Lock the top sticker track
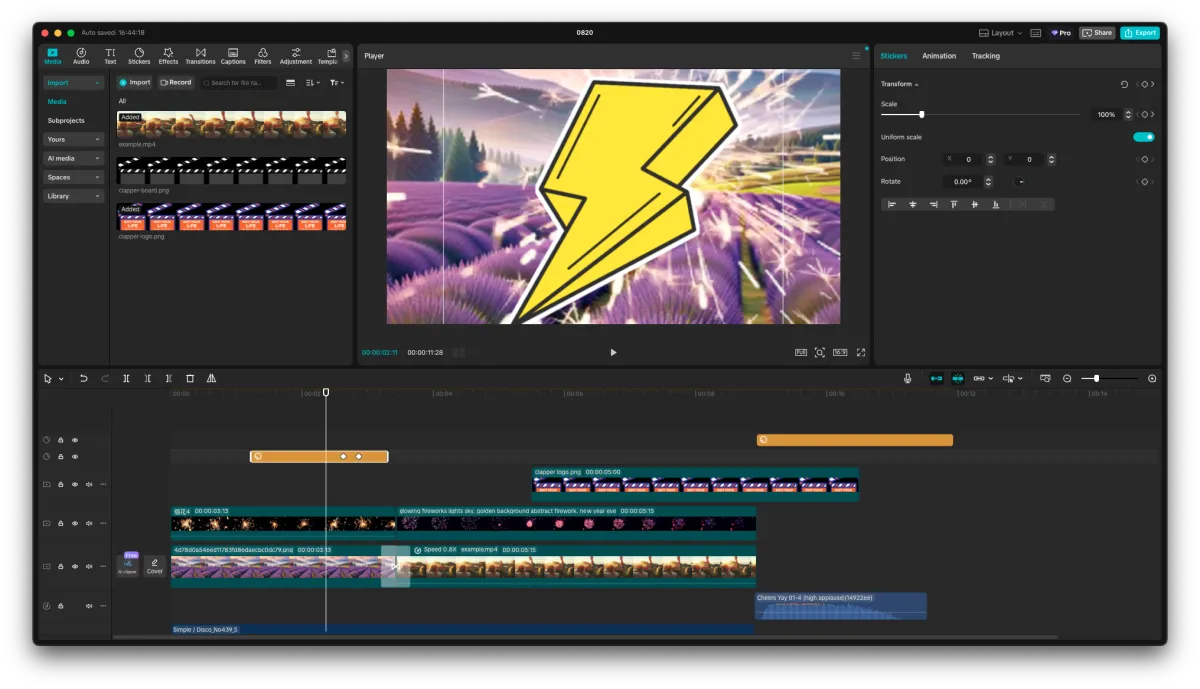Screen dimensions: 1200x689 tap(60, 440)
